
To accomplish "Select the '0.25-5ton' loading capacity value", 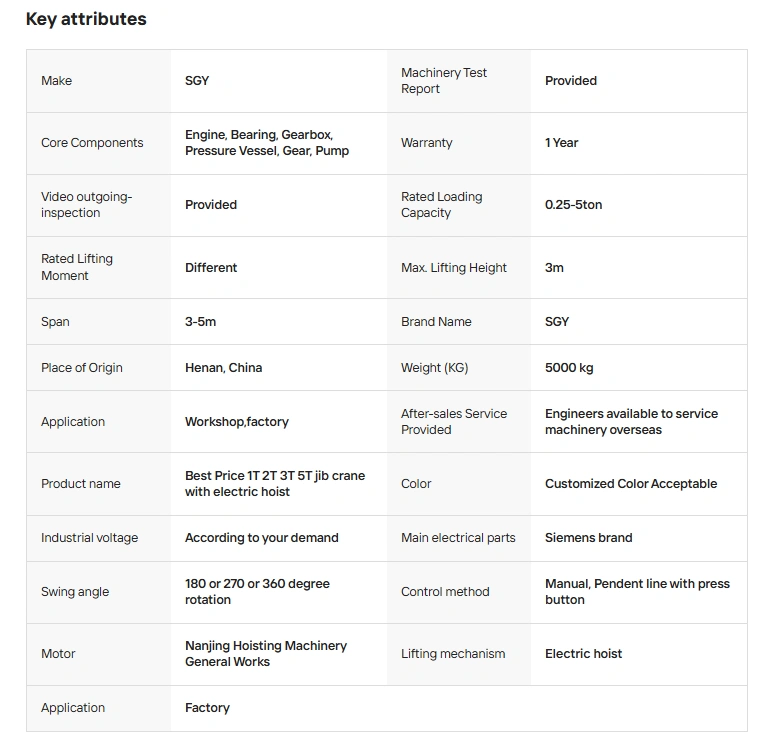I will 574,205.
